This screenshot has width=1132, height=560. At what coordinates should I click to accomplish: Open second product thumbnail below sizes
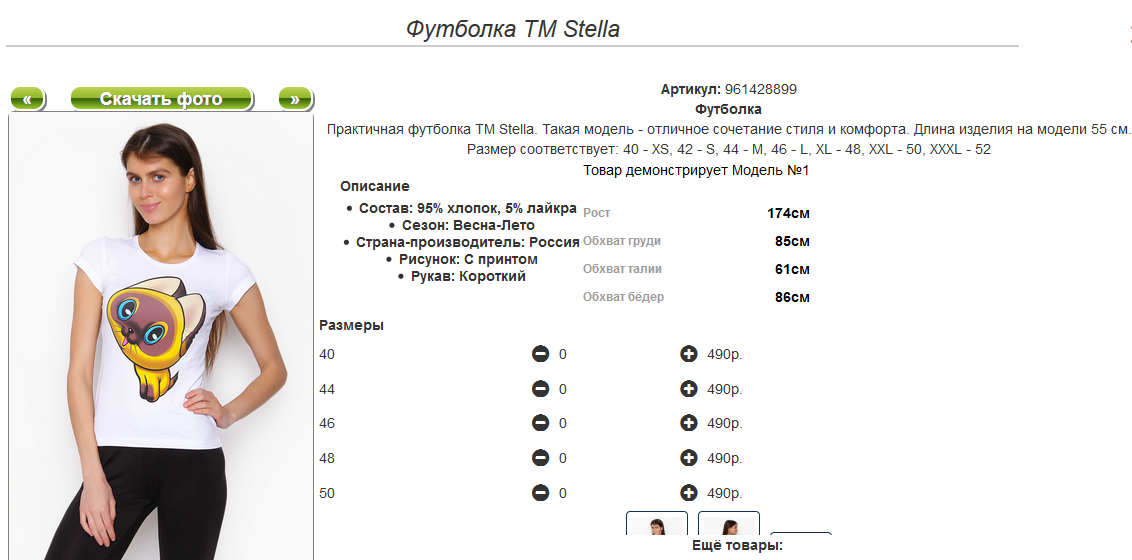(728, 522)
